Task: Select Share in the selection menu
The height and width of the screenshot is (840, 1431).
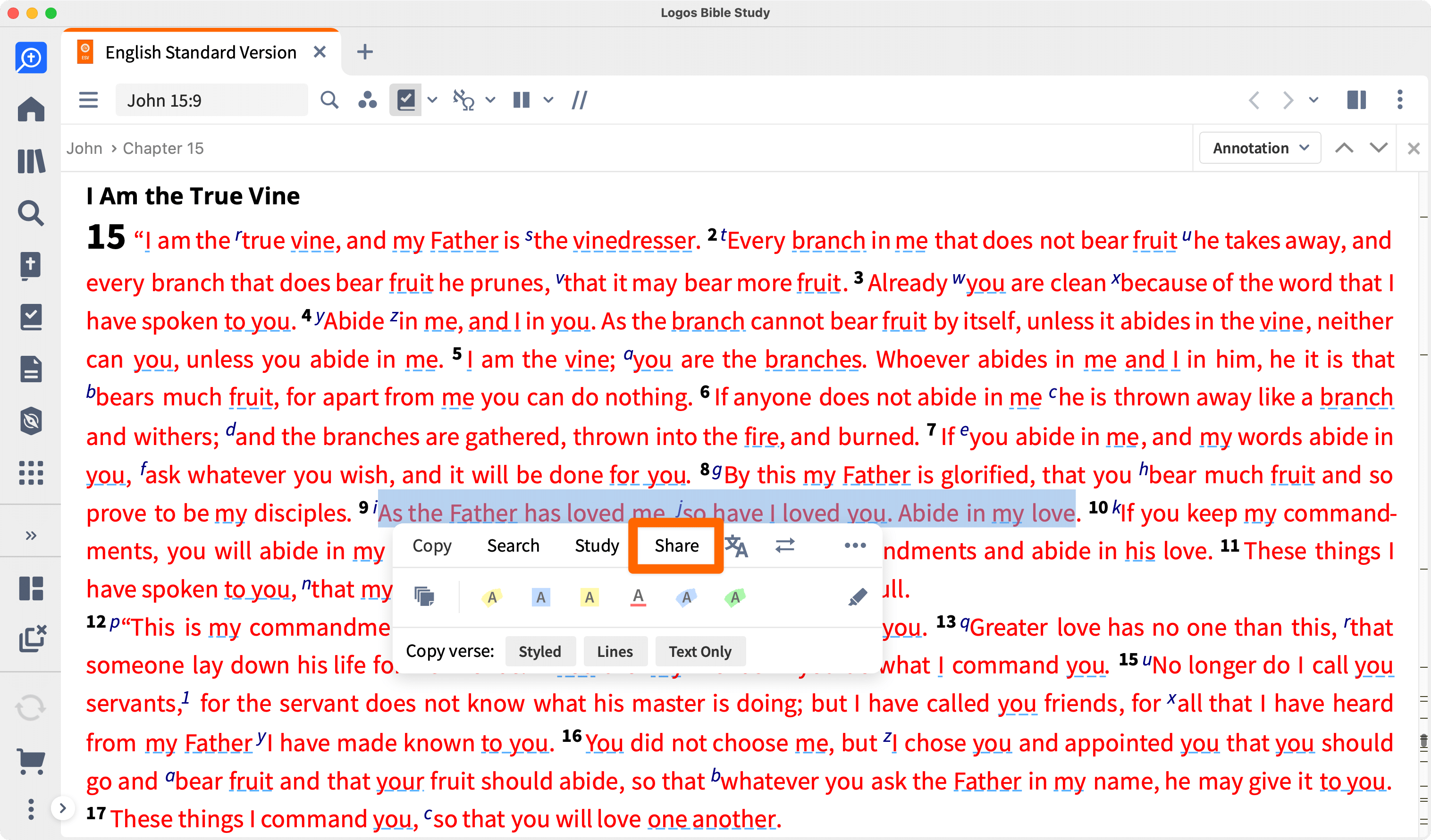Action: tap(676, 546)
